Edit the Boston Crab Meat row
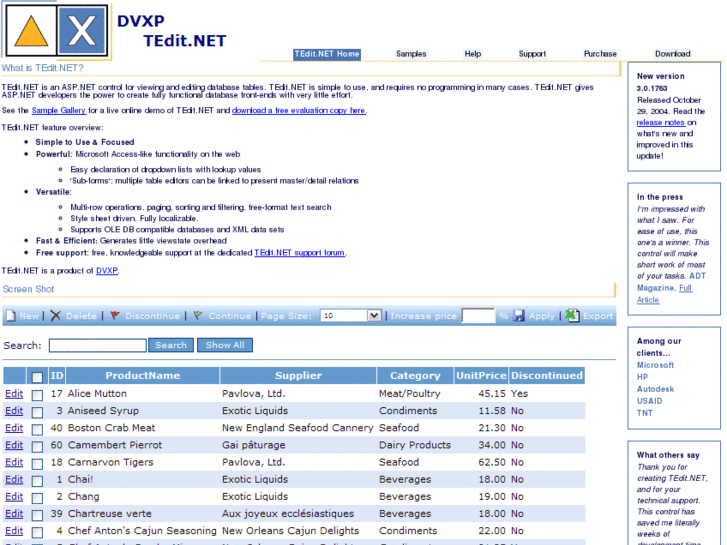 pyautogui.click(x=14, y=428)
